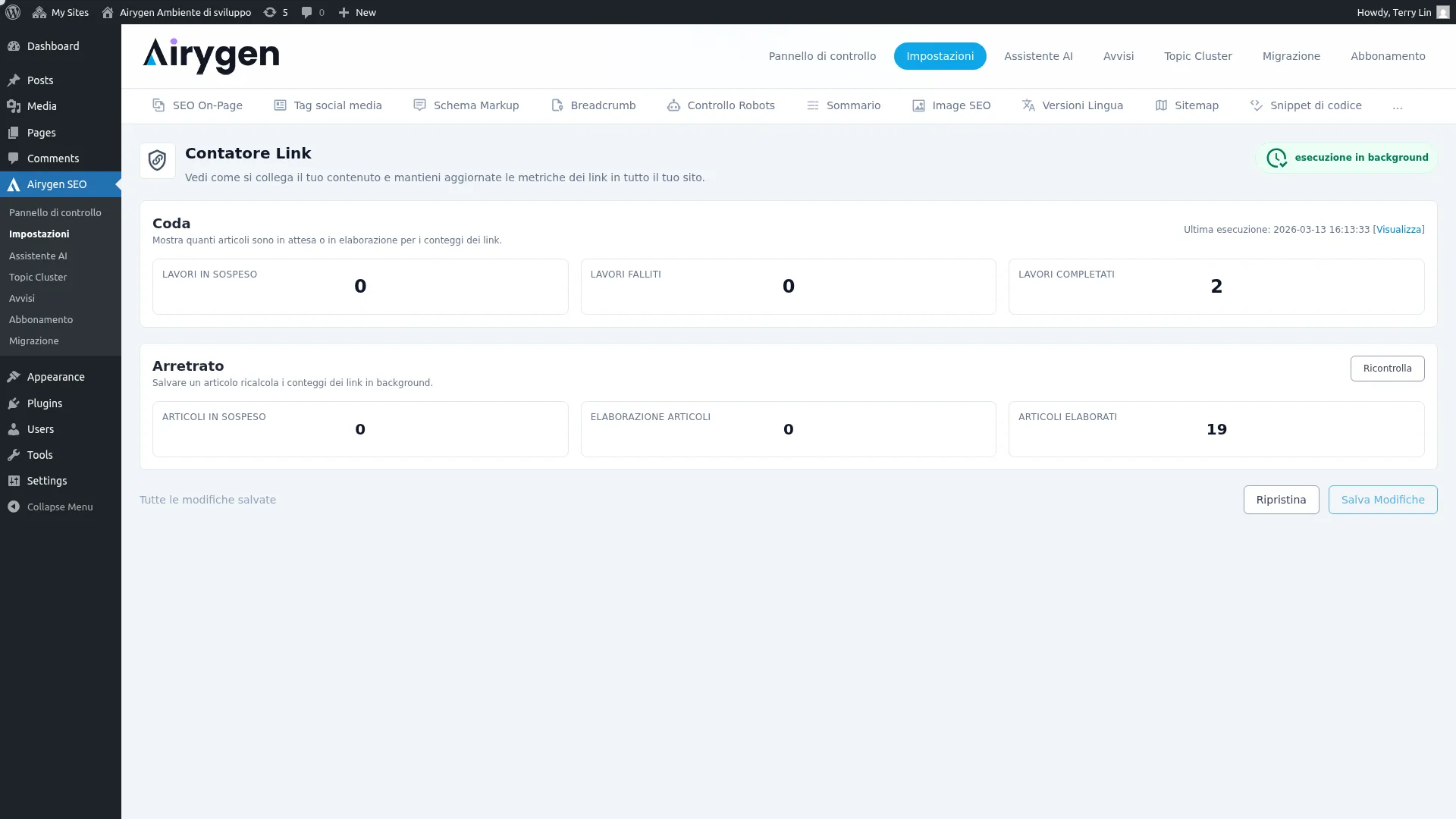Click the esecuzione in background status badge
This screenshot has width=1456, height=819.
point(1347,158)
